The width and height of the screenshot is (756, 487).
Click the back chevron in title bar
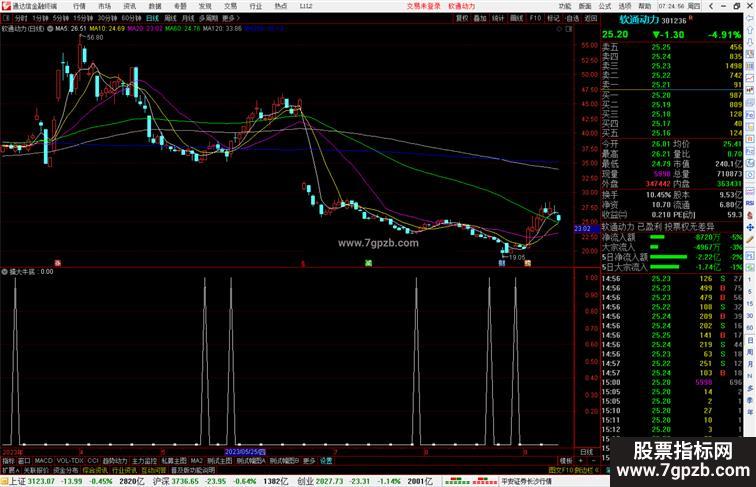711,6
